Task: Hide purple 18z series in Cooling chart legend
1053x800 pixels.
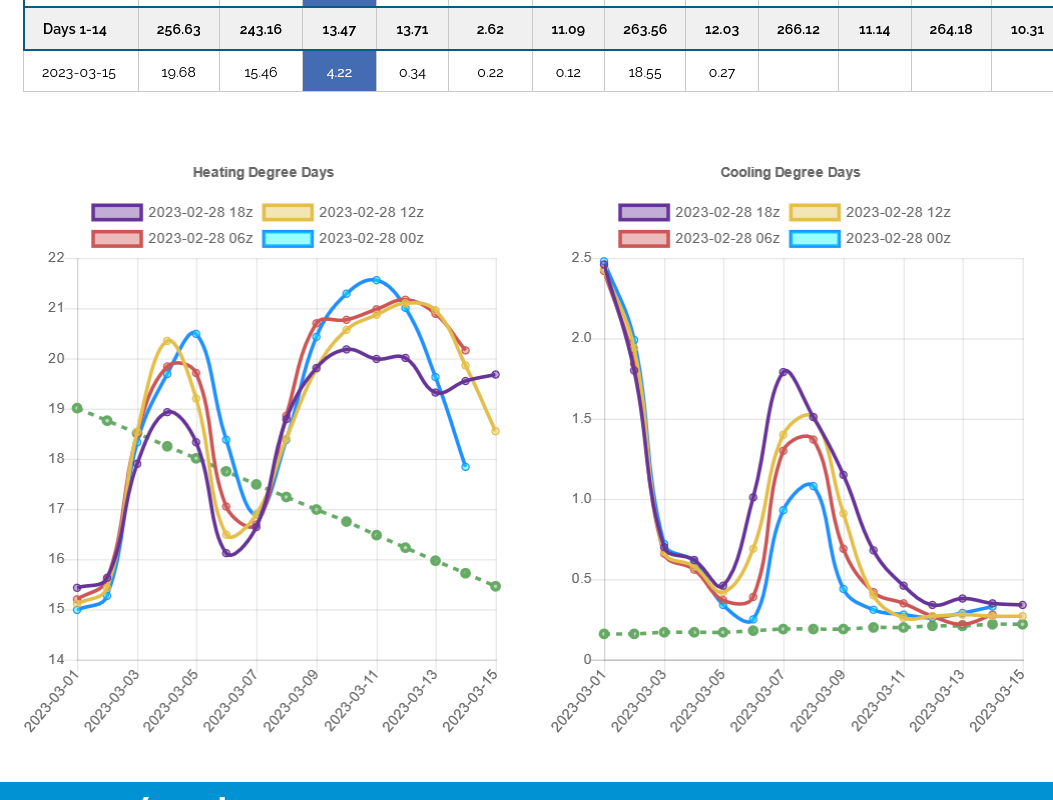Action: [x=644, y=212]
